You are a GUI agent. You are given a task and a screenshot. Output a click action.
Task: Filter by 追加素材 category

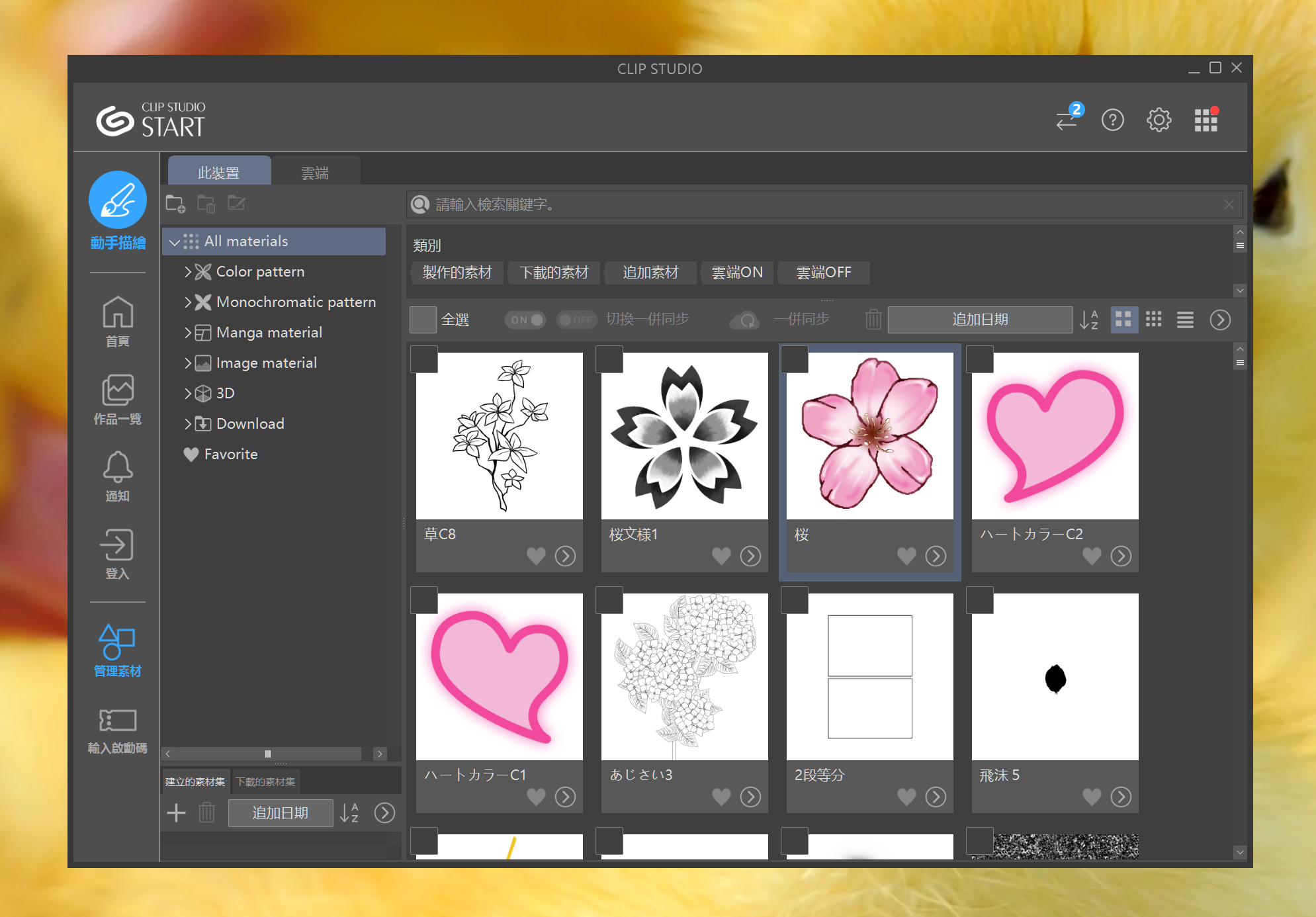coord(650,273)
